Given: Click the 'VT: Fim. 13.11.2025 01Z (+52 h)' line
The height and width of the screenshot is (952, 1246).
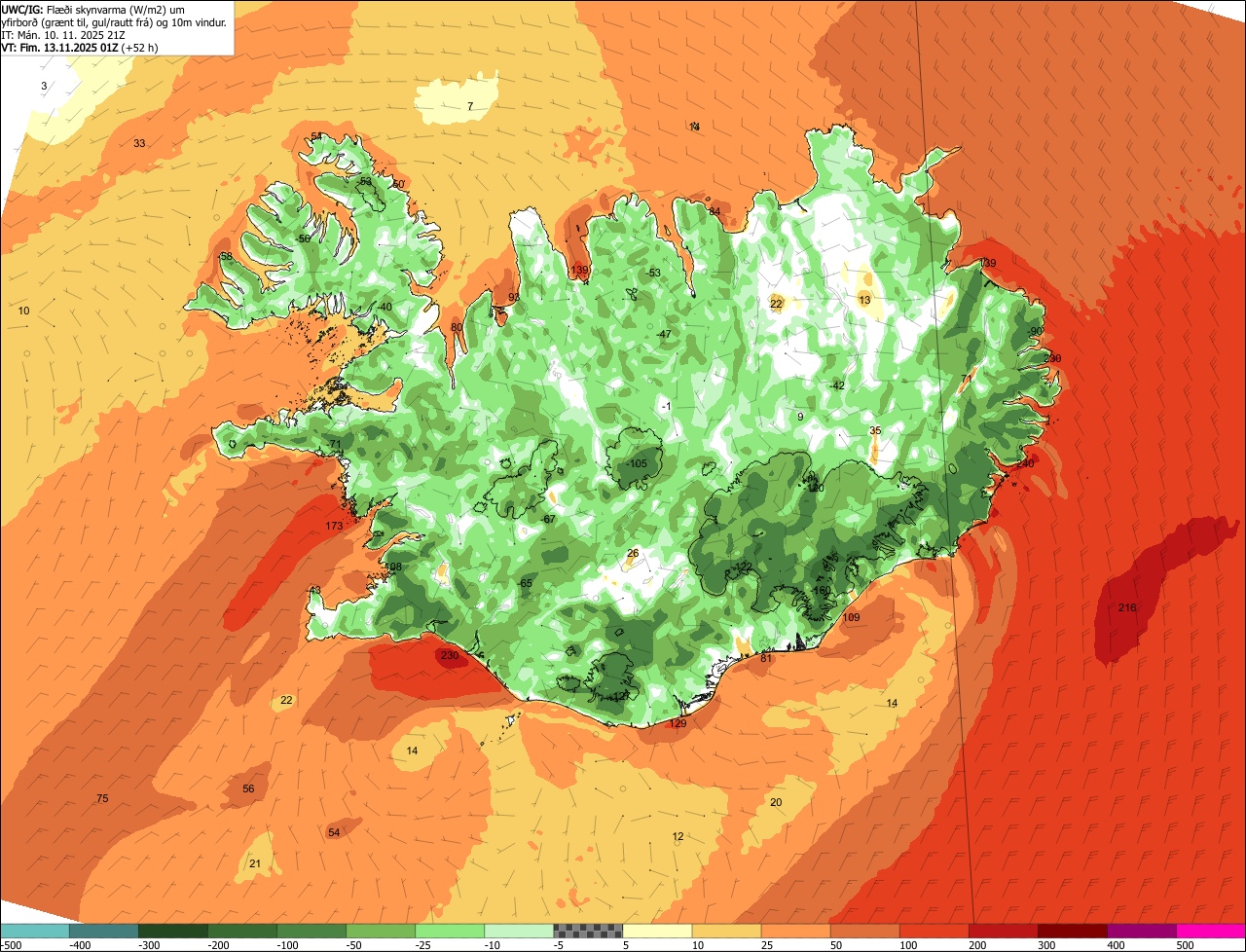Looking at the screenshot, I should [x=80, y=47].
